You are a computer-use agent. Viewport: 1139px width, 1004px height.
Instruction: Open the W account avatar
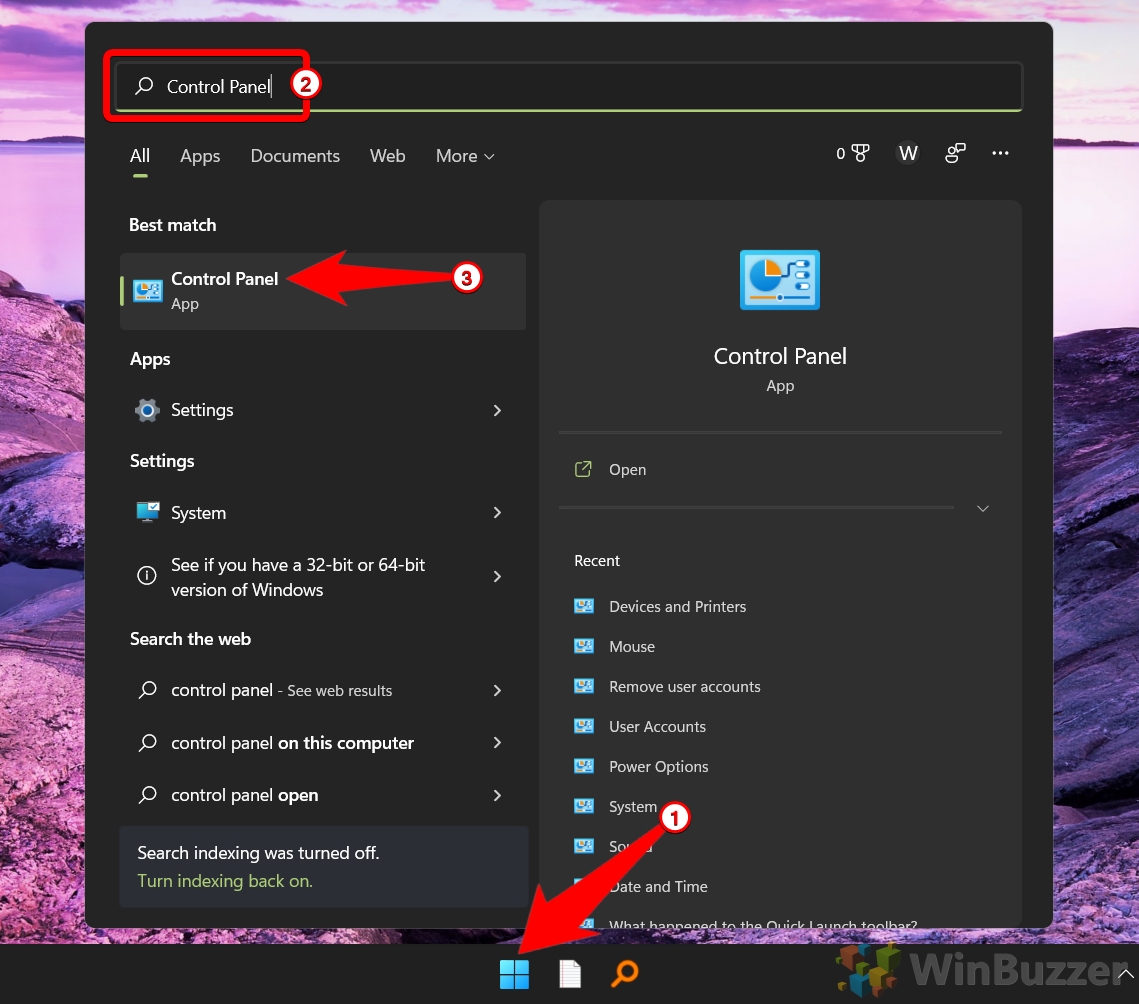[x=908, y=153]
